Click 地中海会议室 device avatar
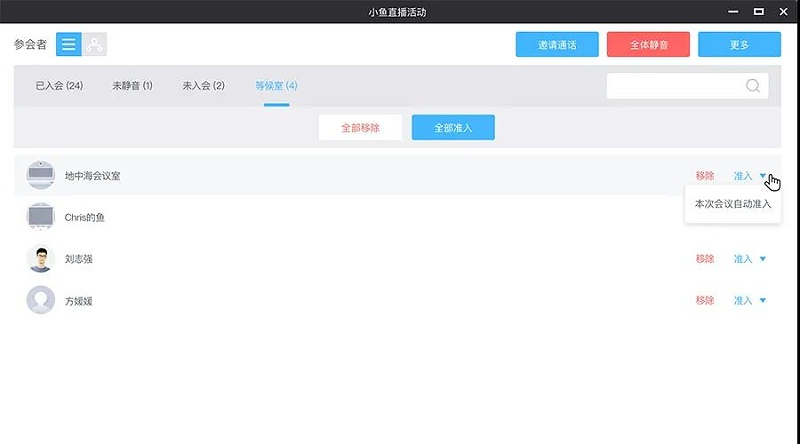Screen dimensions: 800x444 40,175
